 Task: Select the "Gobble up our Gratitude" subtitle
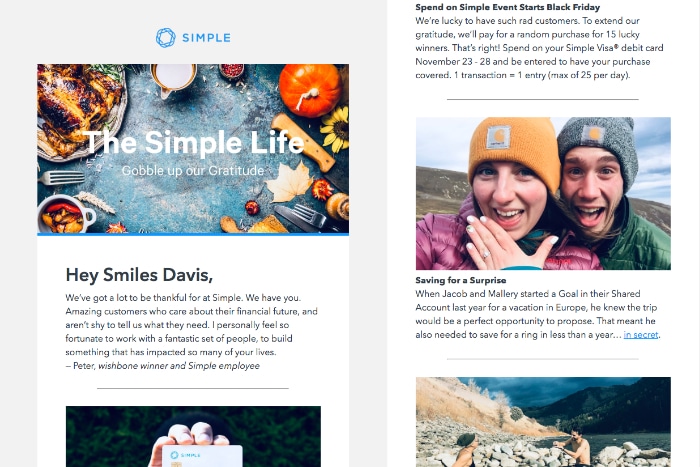point(193,171)
